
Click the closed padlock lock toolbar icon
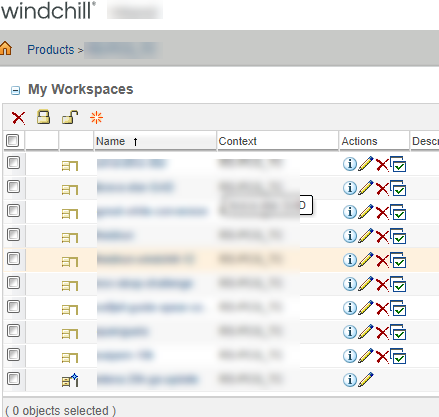pyautogui.click(x=43, y=117)
